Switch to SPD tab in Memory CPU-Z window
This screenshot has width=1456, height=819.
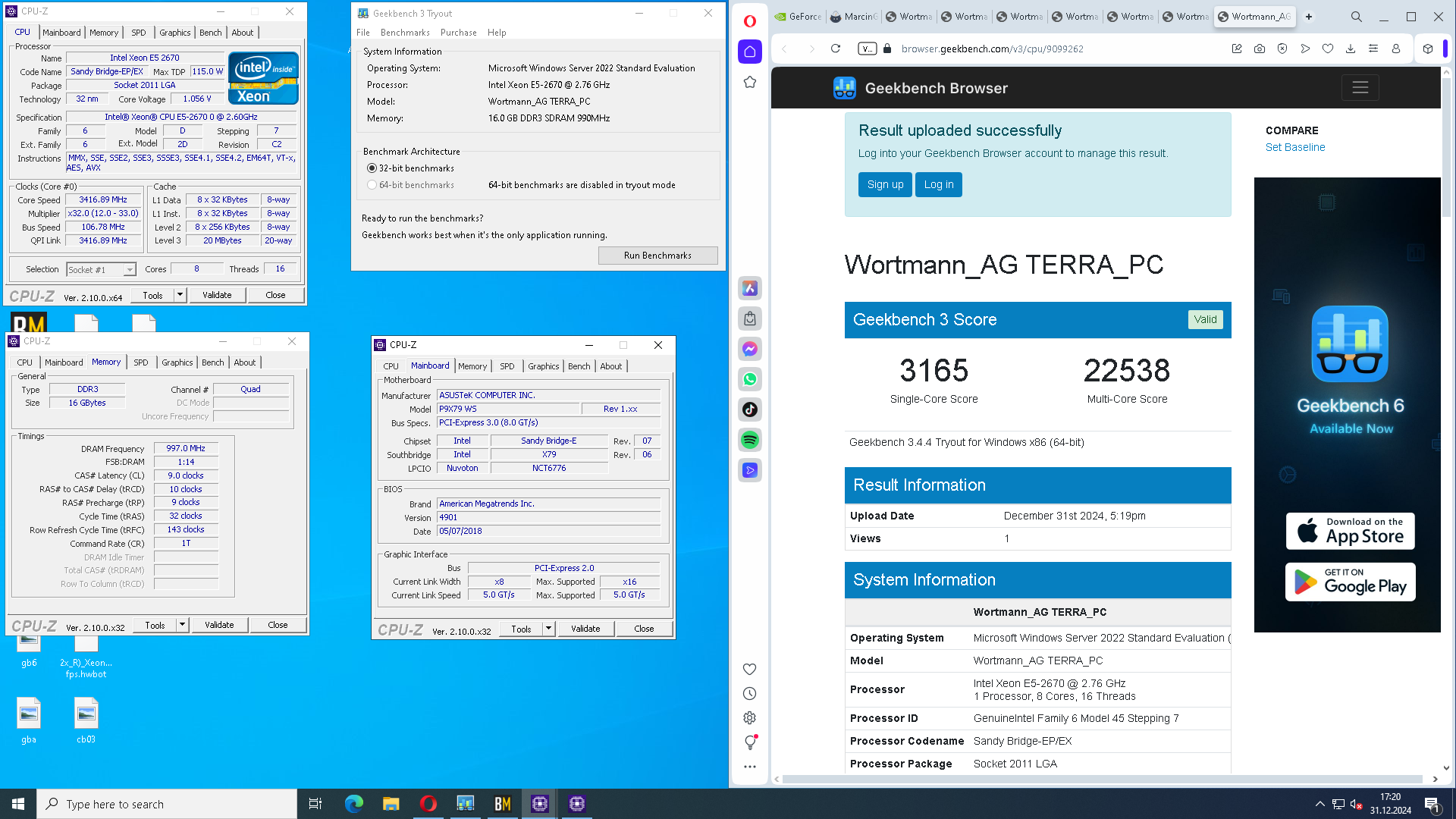click(x=141, y=362)
